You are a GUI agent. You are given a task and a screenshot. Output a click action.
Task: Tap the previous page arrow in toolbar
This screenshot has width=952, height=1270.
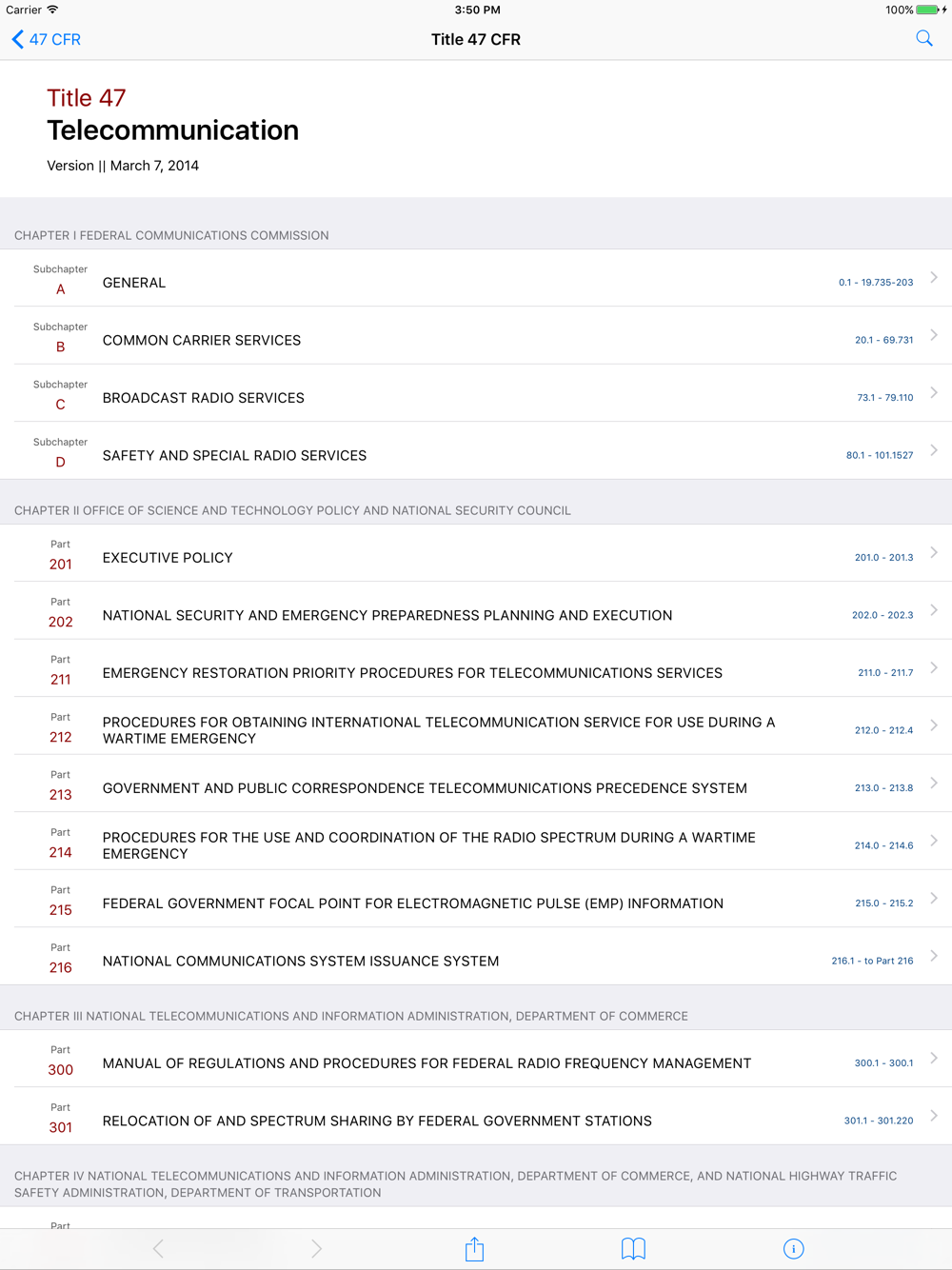point(158,1249)
